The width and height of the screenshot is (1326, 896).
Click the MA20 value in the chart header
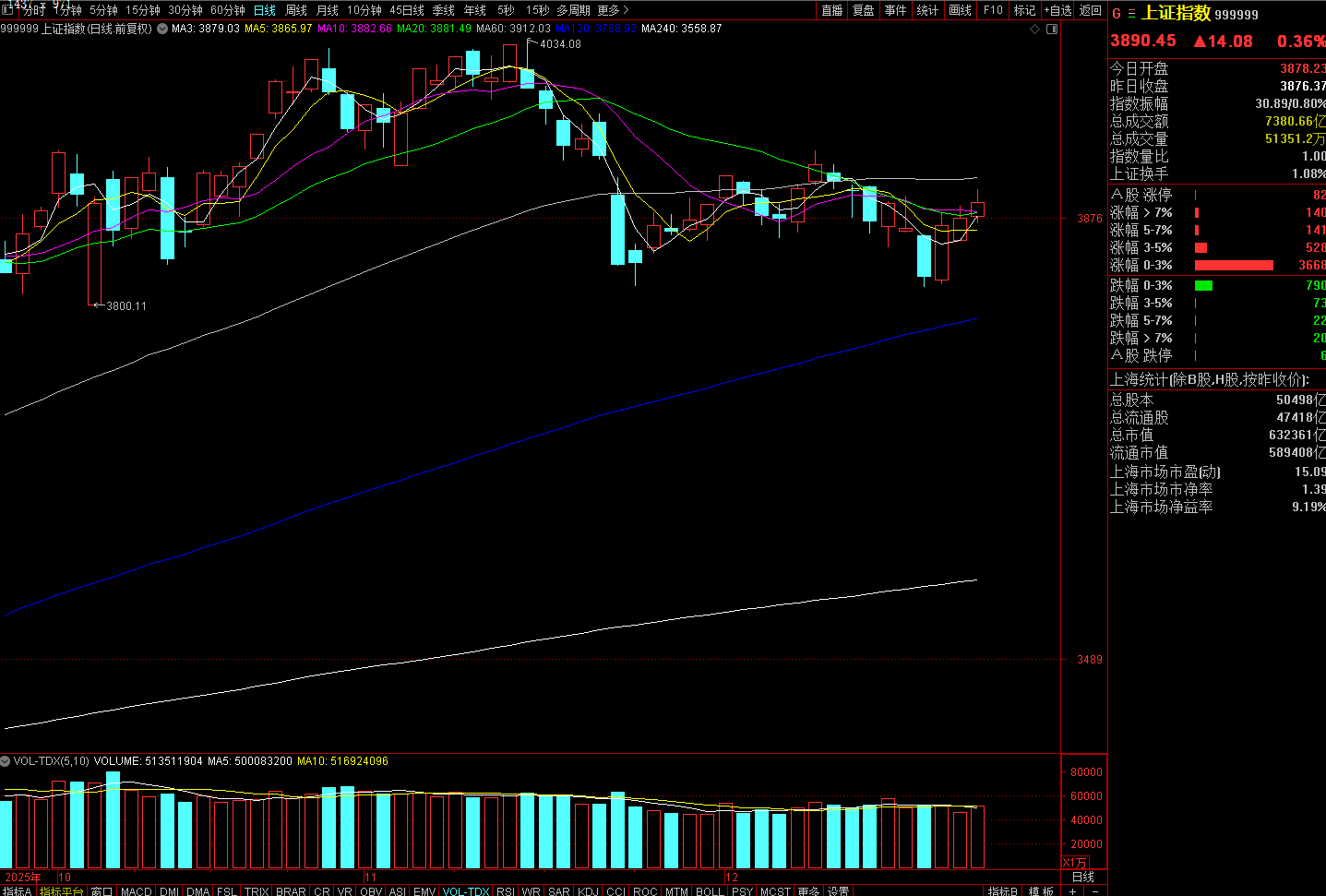click(x=434, y=29)
